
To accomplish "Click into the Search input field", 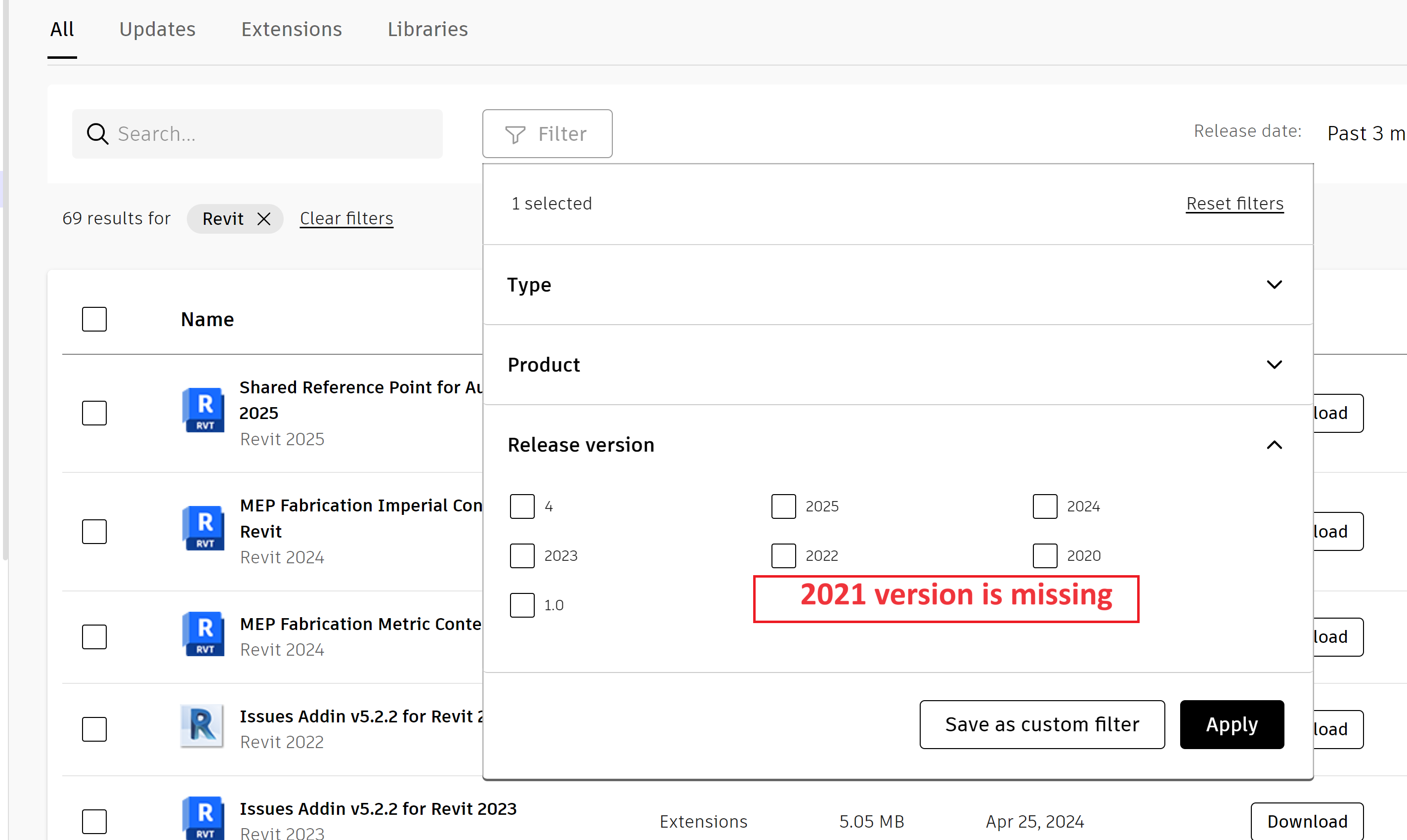I will 272,134.
